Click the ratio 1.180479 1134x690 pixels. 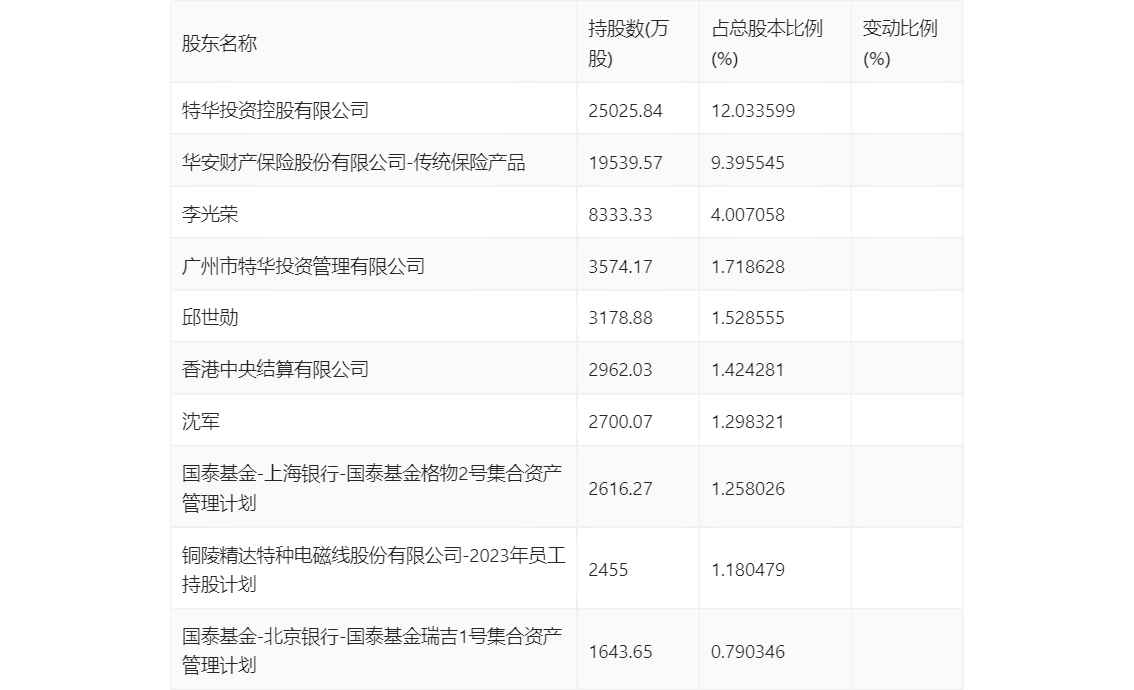coord(748,570)
